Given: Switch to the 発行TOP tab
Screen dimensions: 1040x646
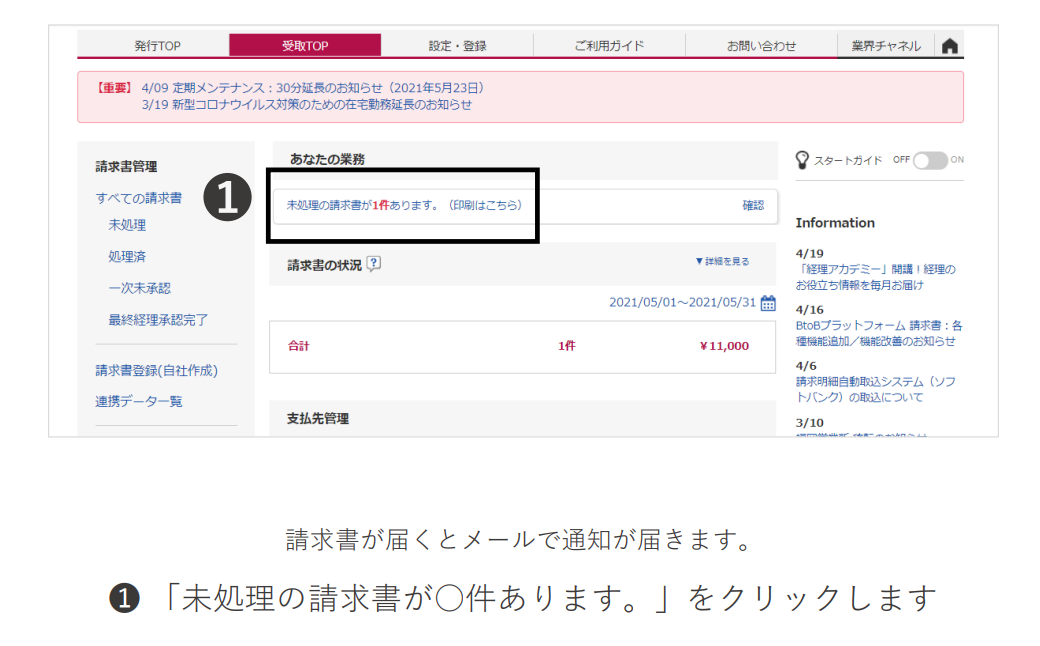Looking at the screenshot, I should point(157,46).
